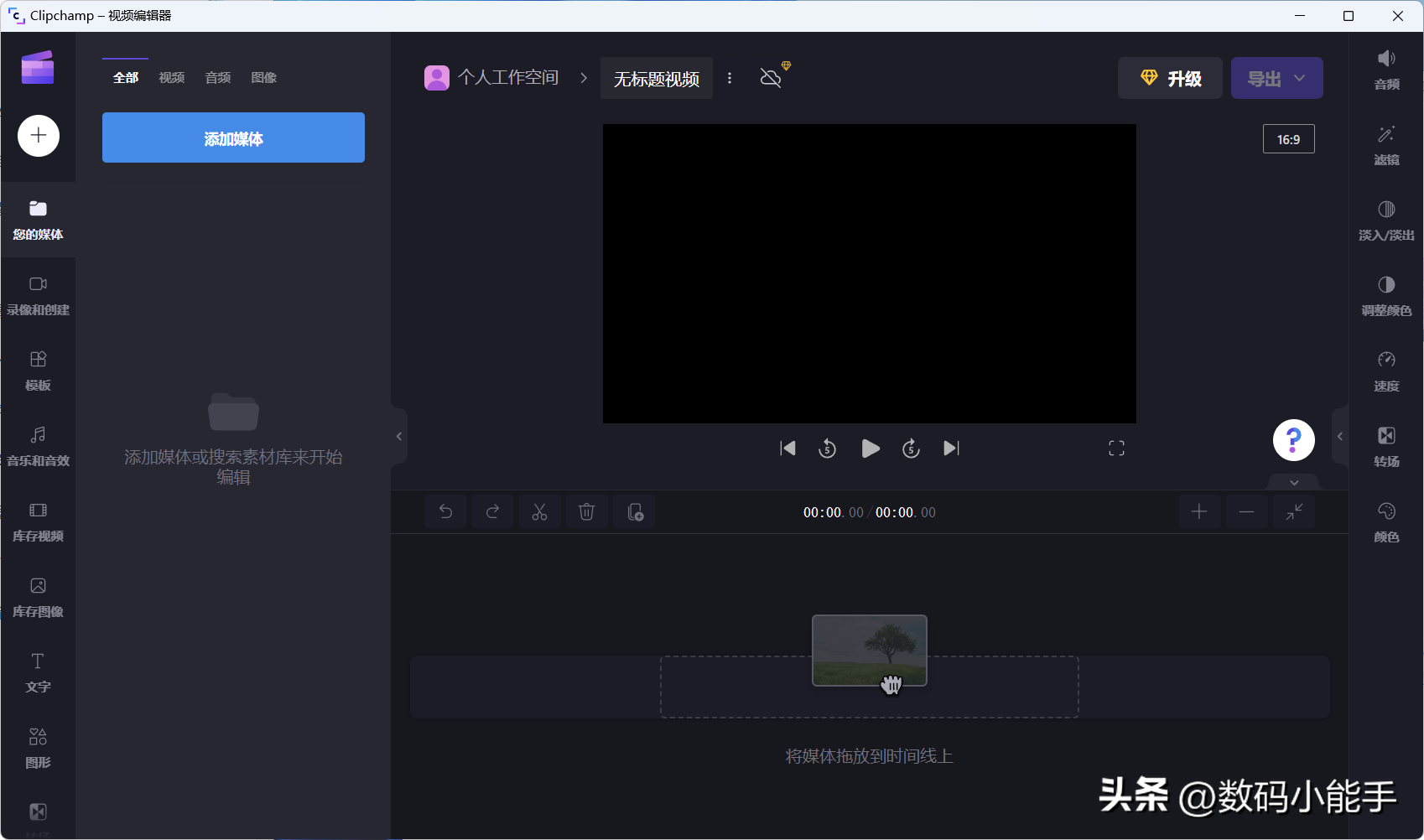This screenshot has height=840, width=1424.
Task: Click the duplicate clip icon
Action: point(635,511)
